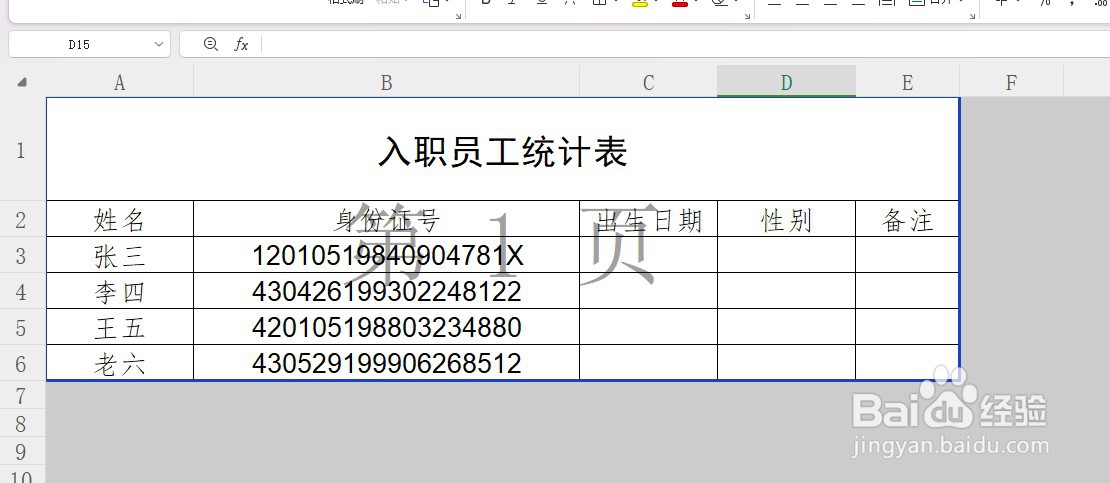Screen dimensions: 1110x483
Task: Select the cell containing 张三
Action: click(120, 256)
